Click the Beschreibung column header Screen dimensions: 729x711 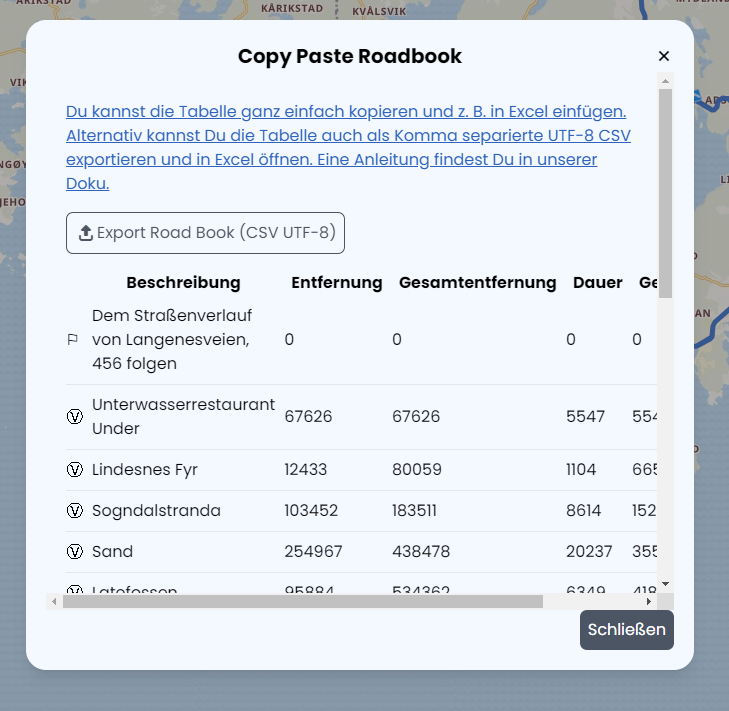point(183,283)
